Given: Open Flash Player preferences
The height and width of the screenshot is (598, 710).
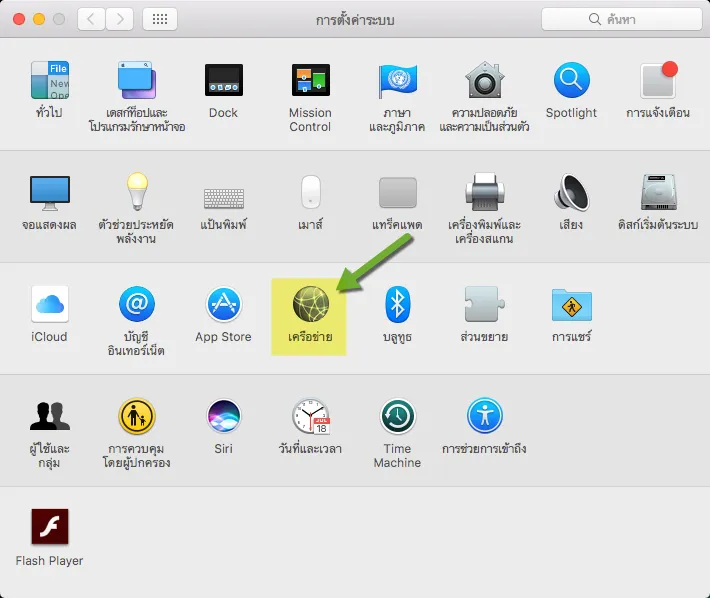Looking at the screenshot, I should click(49, 526).
